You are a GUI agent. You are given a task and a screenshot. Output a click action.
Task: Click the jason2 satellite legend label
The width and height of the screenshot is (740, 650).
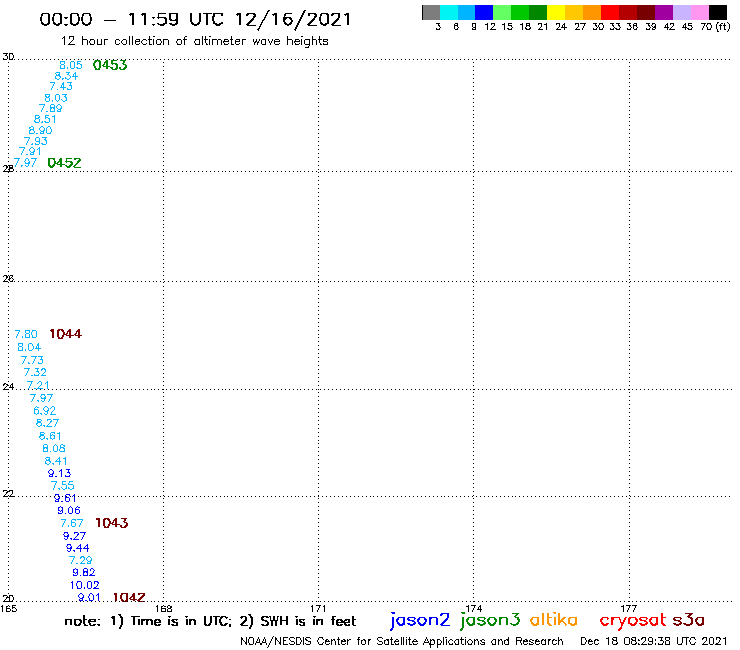(x=420, y=620)
